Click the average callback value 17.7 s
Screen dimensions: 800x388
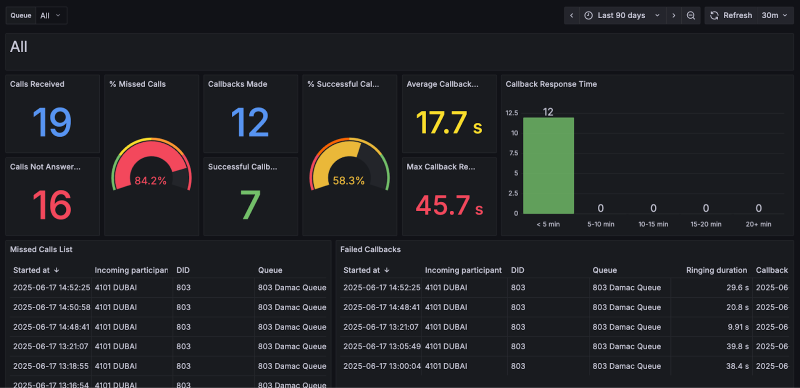[449, 123]
